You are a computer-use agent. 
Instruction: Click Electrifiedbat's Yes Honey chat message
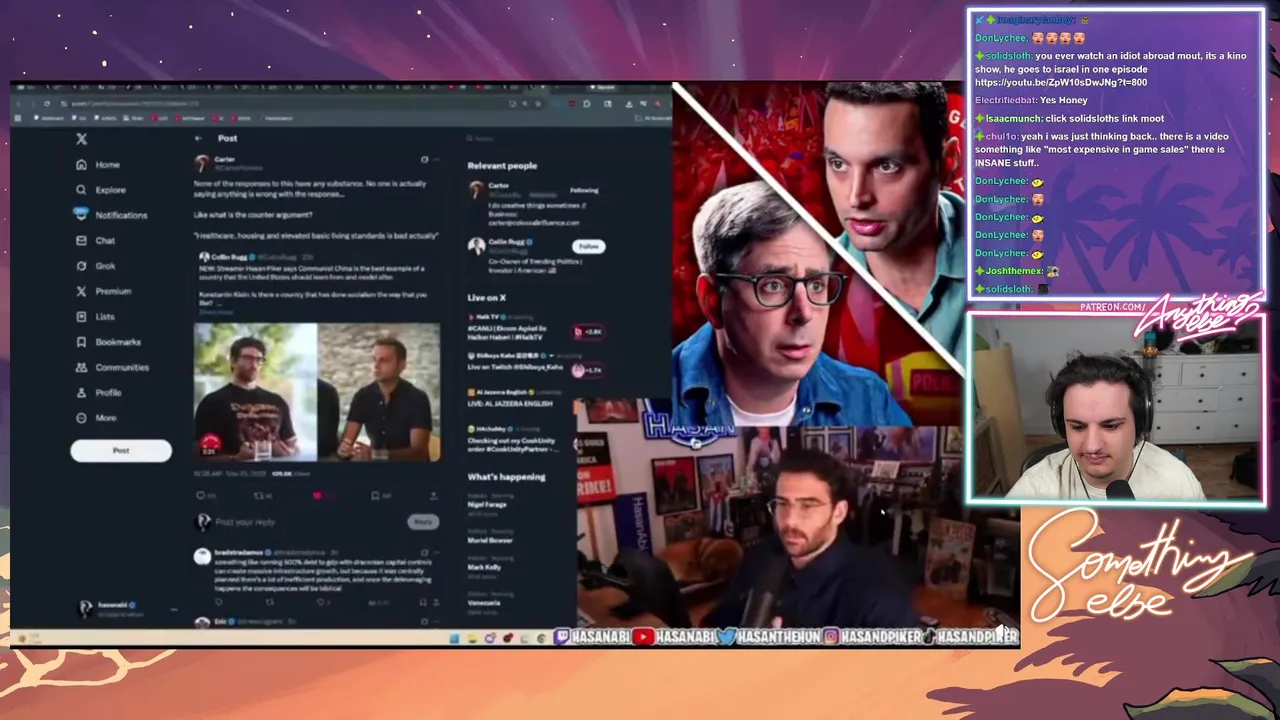(1031, 101)
